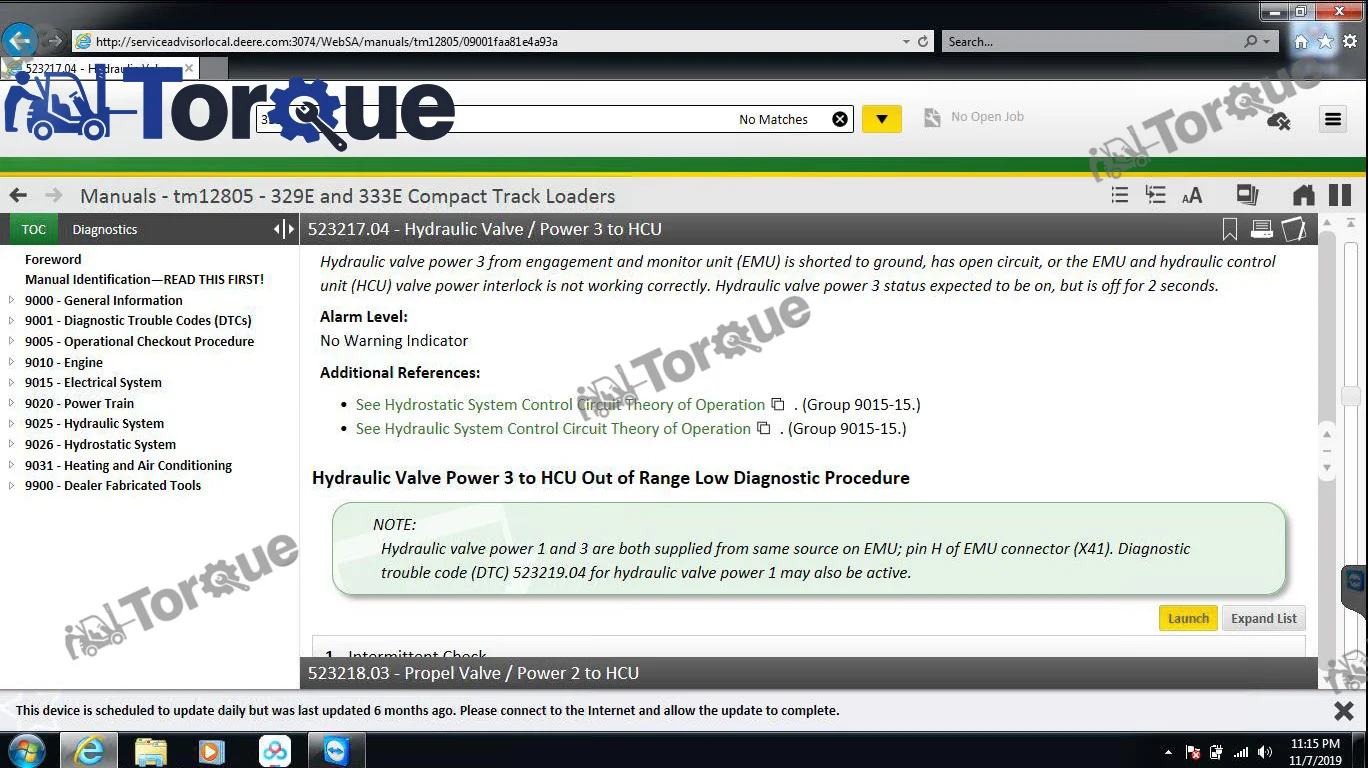Dismiss the update notification bar
Viewport: 1368px width, 768px height.
coord(1344,710)
